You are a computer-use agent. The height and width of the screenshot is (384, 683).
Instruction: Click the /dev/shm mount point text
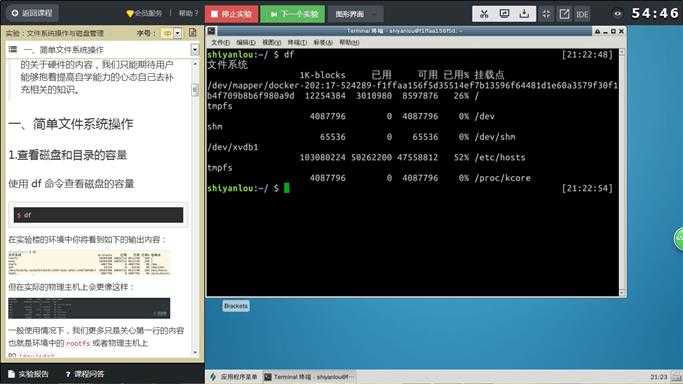click(x=495, y=137)
